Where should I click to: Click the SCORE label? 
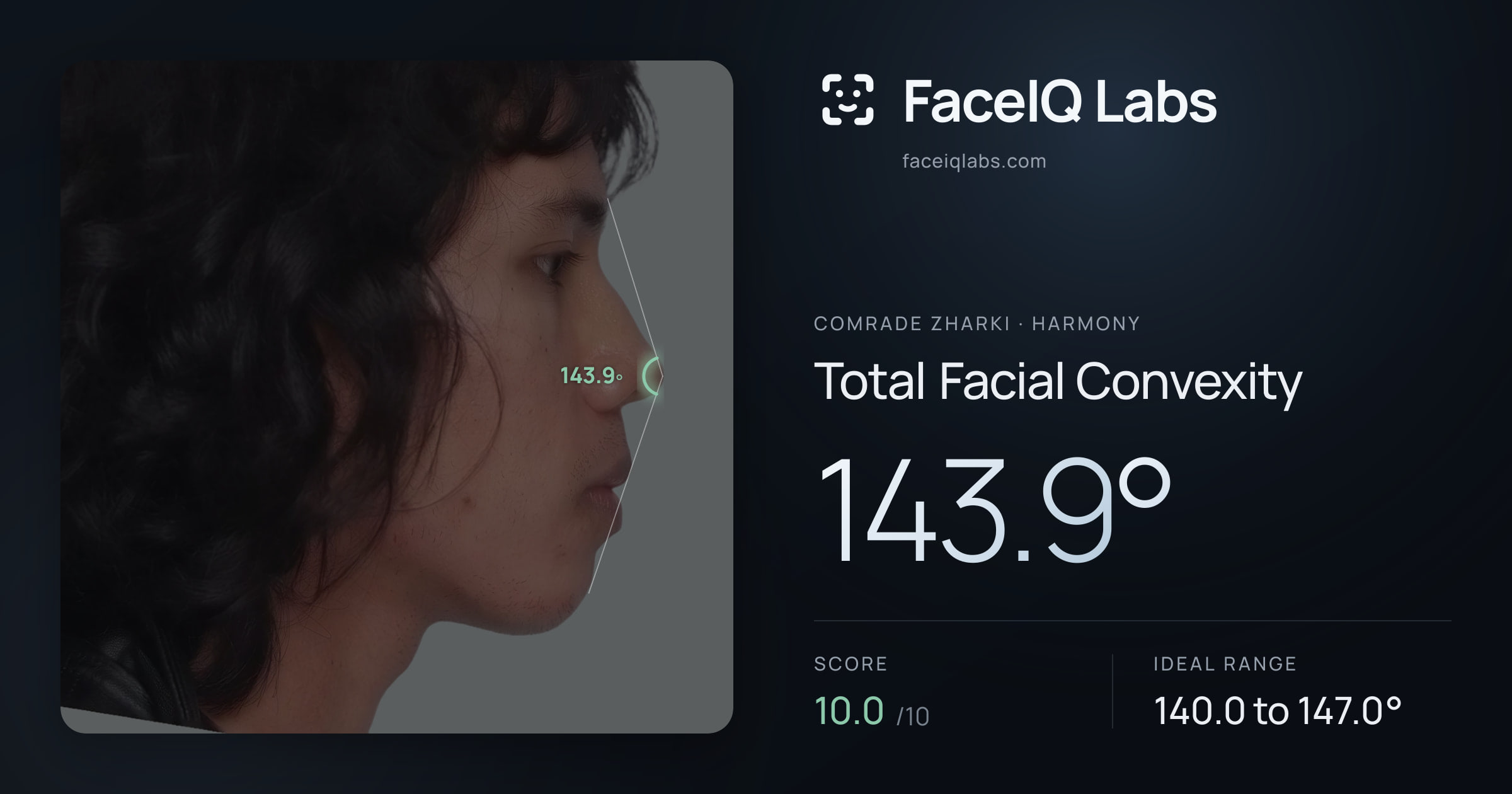coord(850,664)
